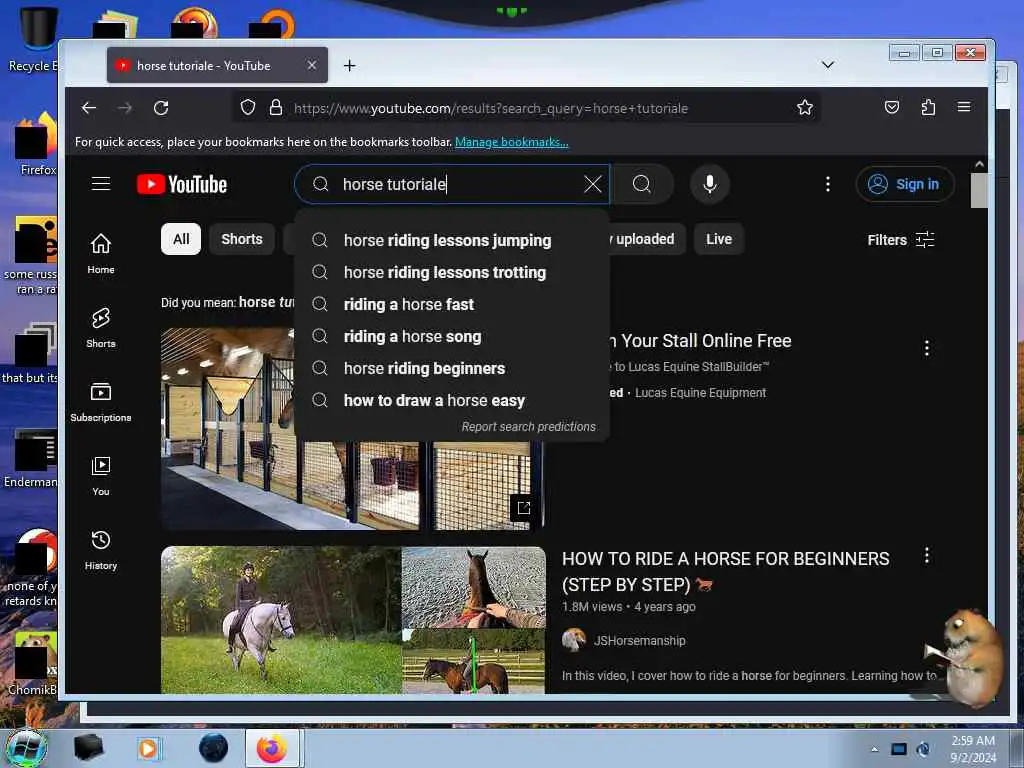Screen dimensions: 1024x768
Task: Clear the search box with X
Action: pyautogui.click(x=592, y=184)
